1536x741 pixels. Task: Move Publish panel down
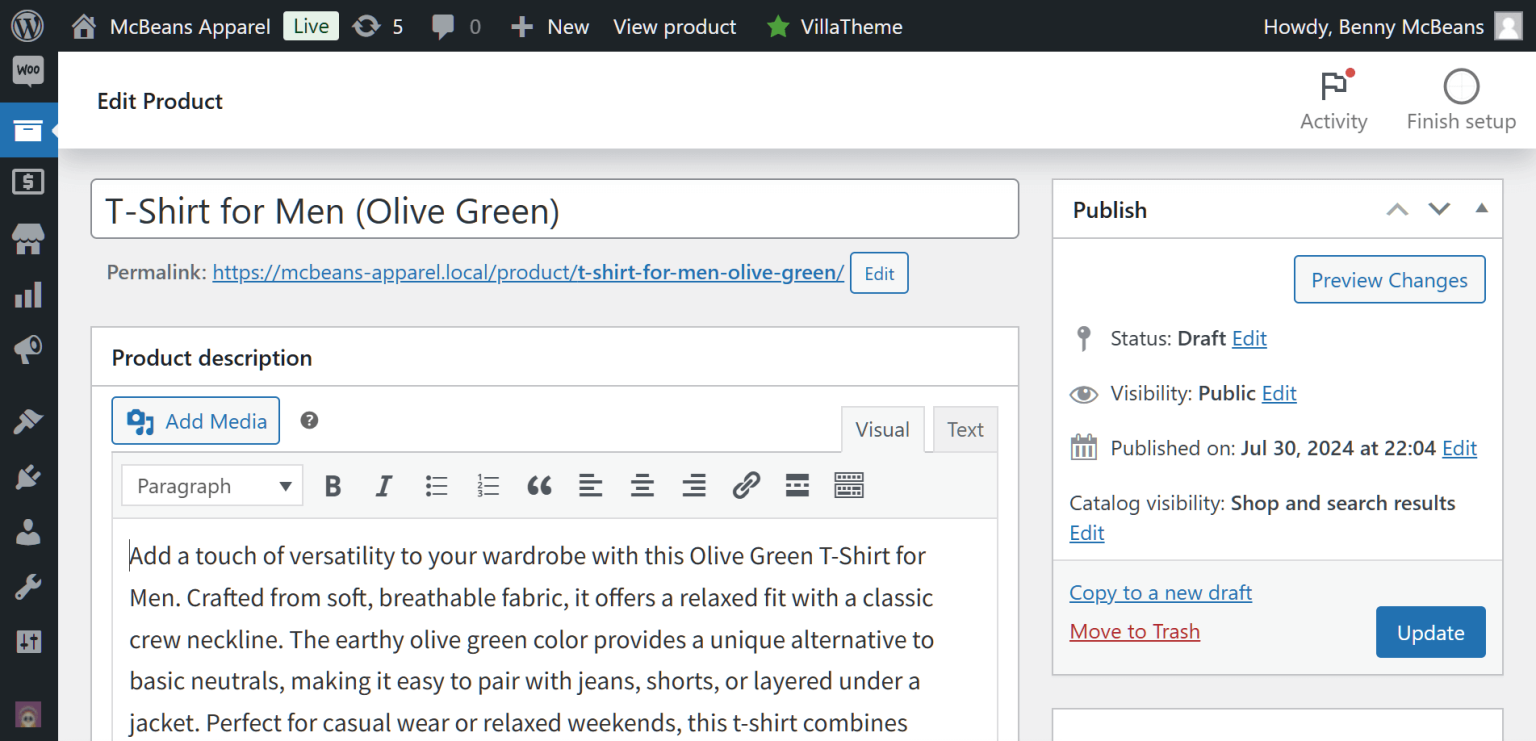pyautogui.click(x=1439, y=209)
